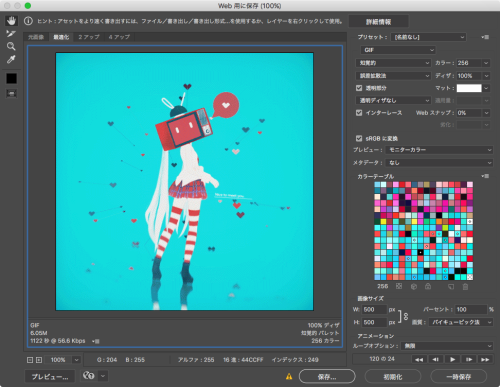Screen dimensions: 500x387
Task: Click the 一時保存 button
Action: (x=459, y=377)
